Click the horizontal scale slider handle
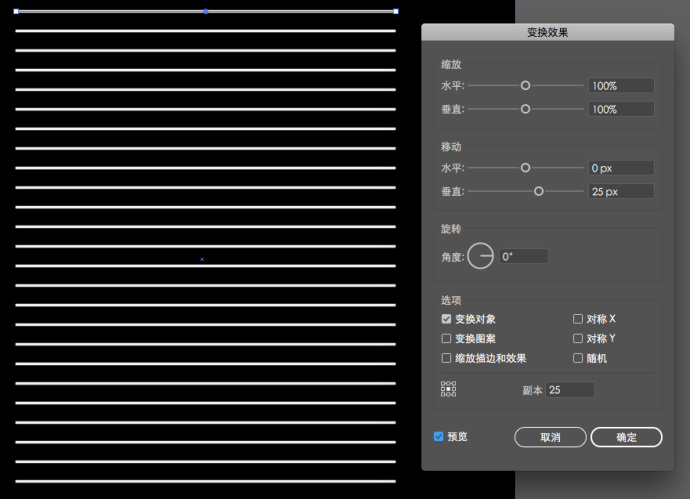This screenshot has width=690, height=499. point(525,86)
